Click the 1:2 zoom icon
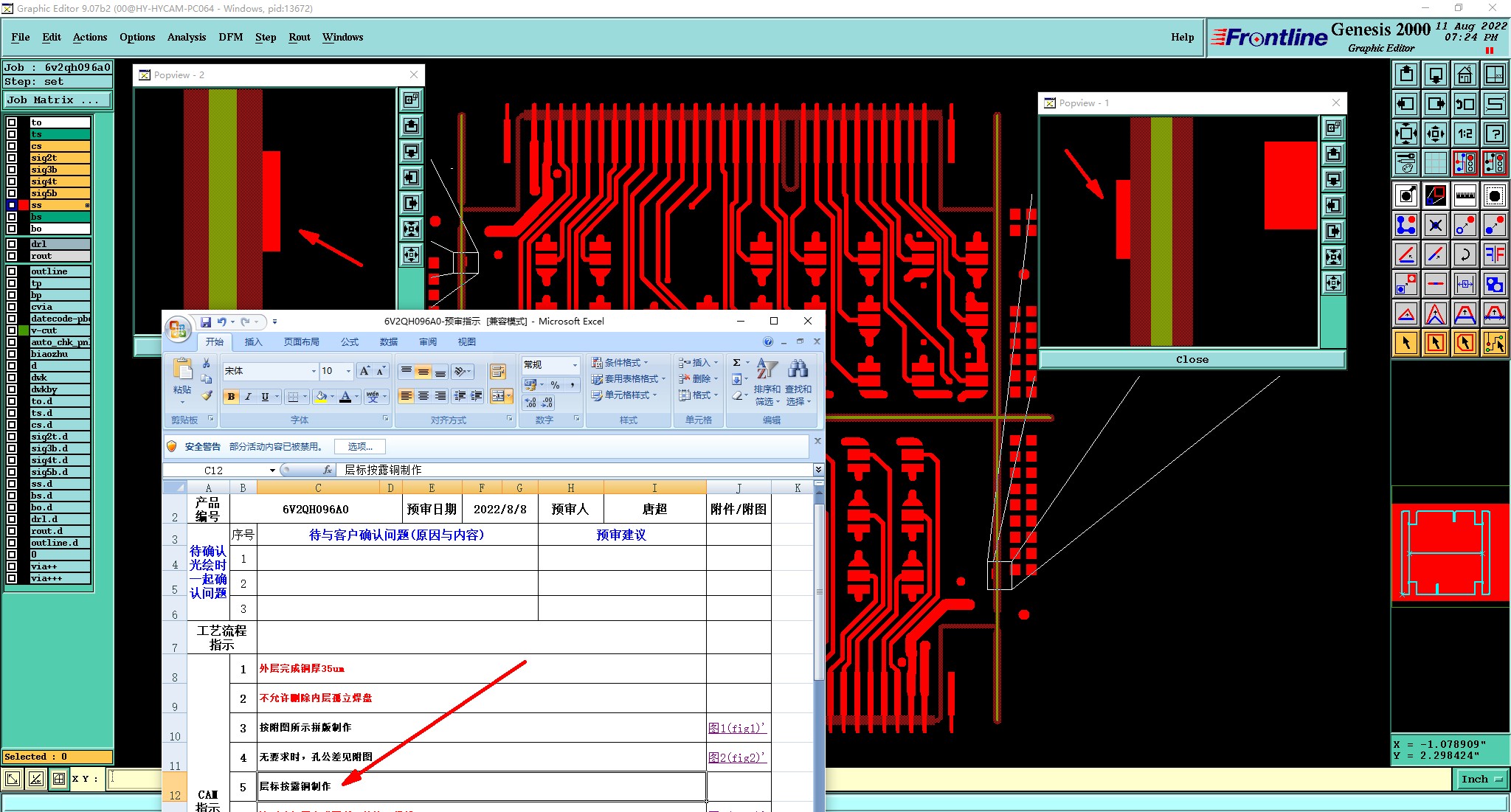The width and height of the screenshot is (1511, 812). tap(1465, 133)
